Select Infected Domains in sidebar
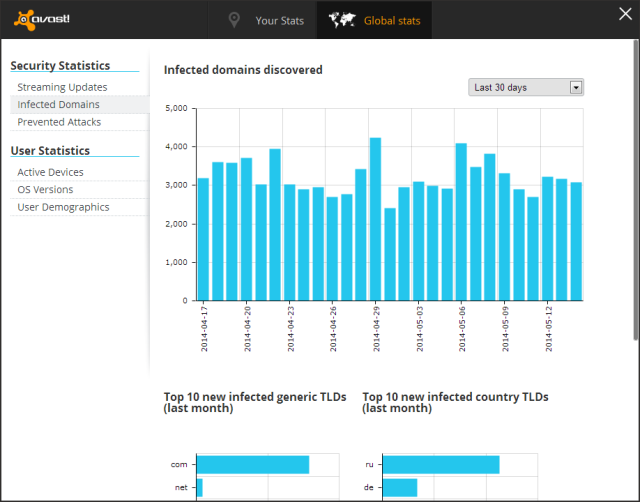This screenshot has width=640, height=502. (58, 104)
